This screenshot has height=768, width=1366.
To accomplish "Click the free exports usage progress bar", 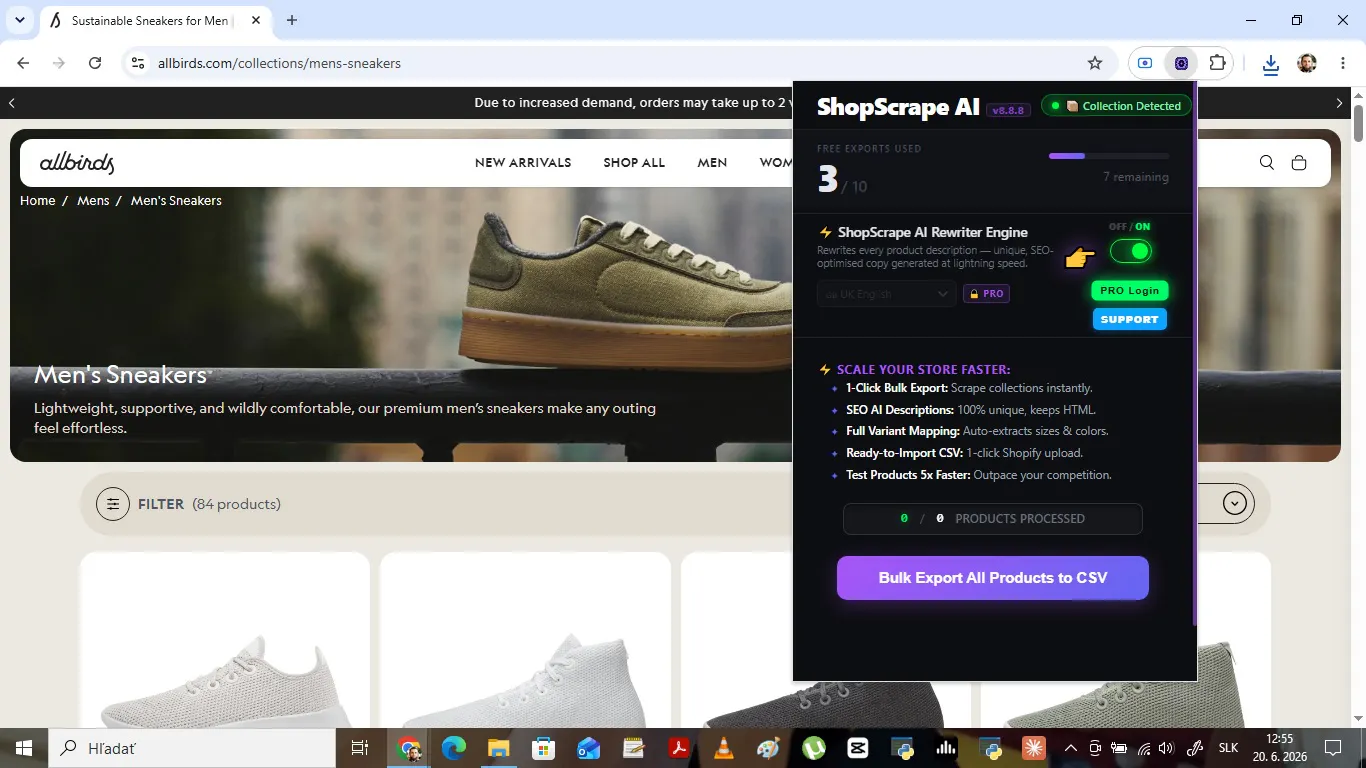I will pos(1109,156).
